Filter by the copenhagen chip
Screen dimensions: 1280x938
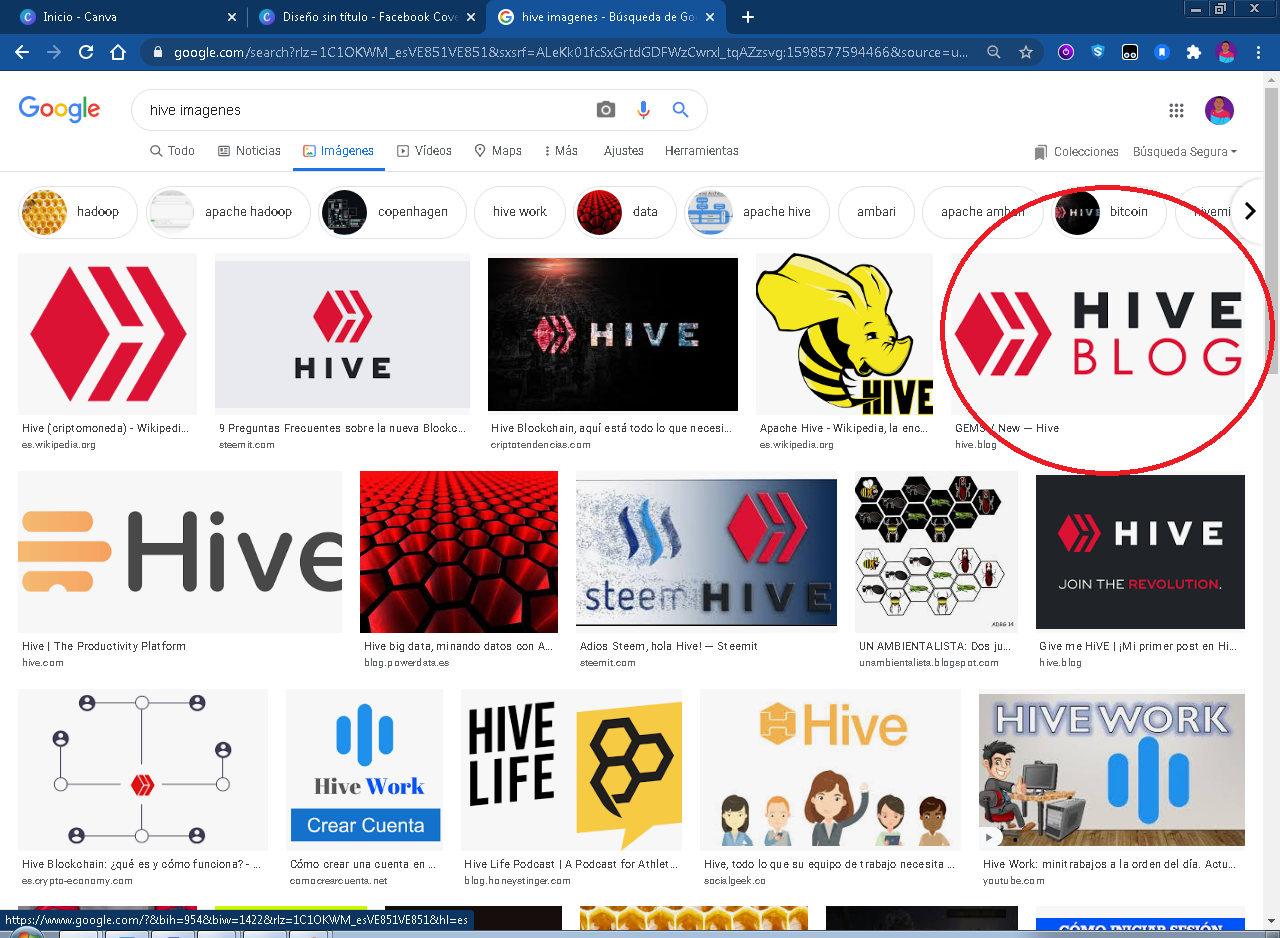393,212
